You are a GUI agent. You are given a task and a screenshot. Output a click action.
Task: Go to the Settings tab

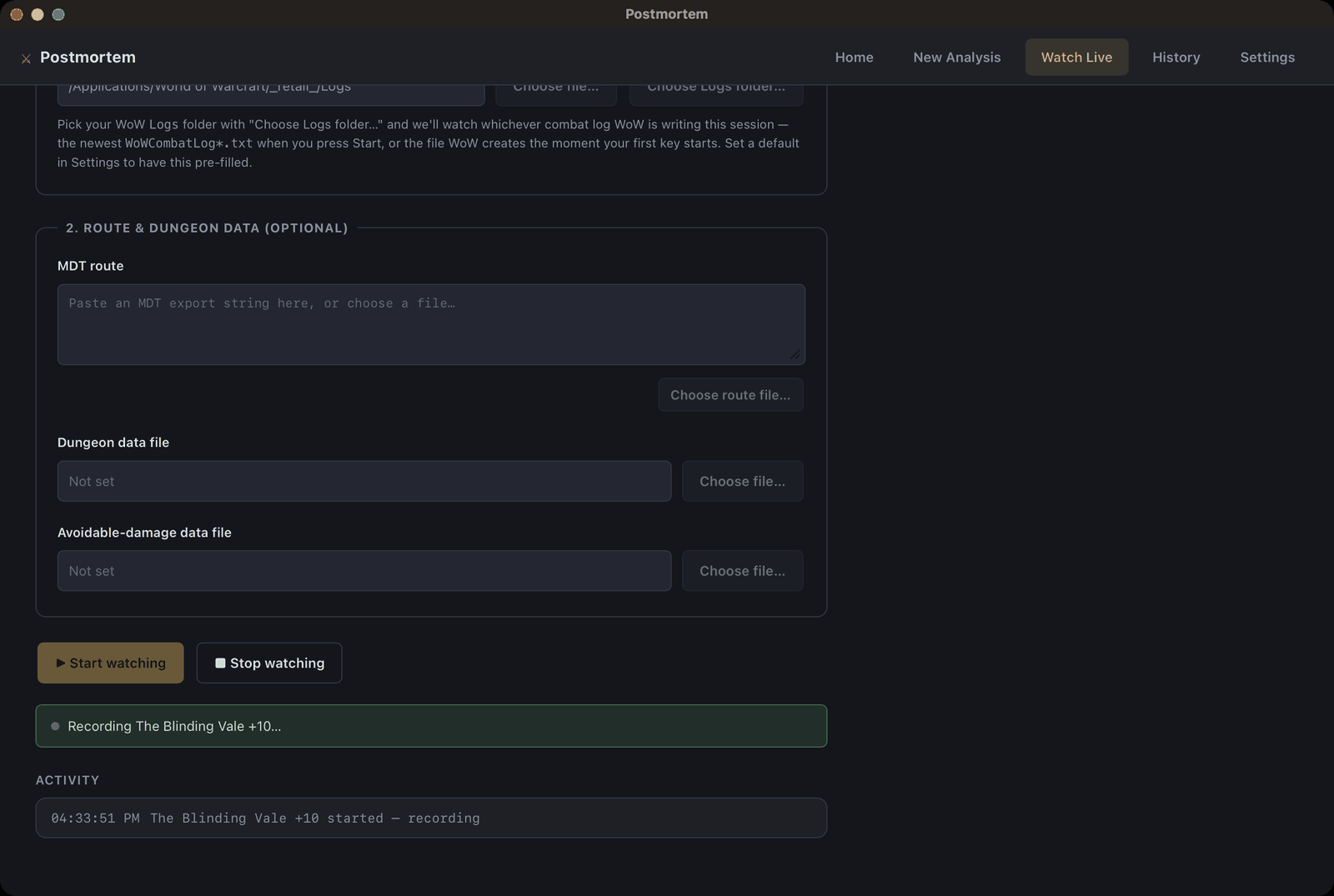pos(1267,58)
